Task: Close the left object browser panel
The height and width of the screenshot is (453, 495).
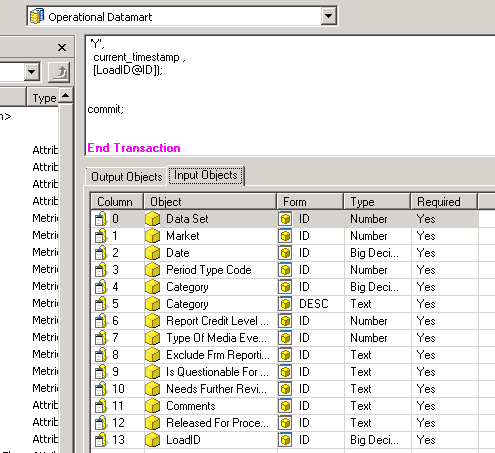Action: pos(62,47)
